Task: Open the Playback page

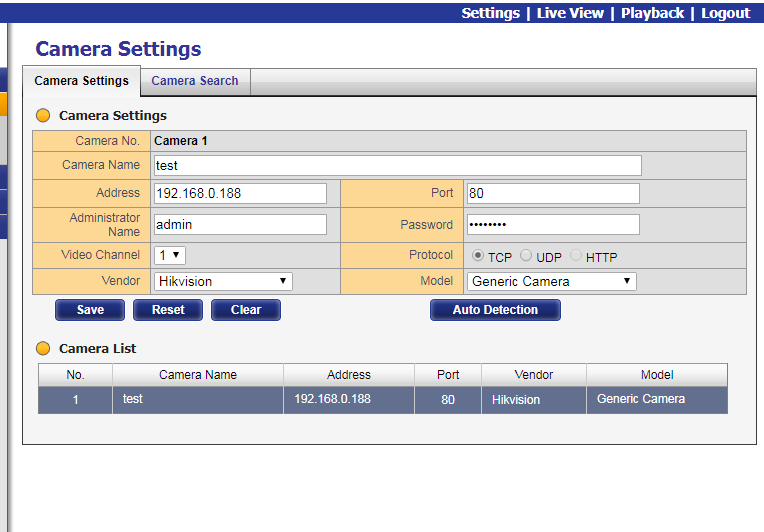Action: tap(652, 13)
